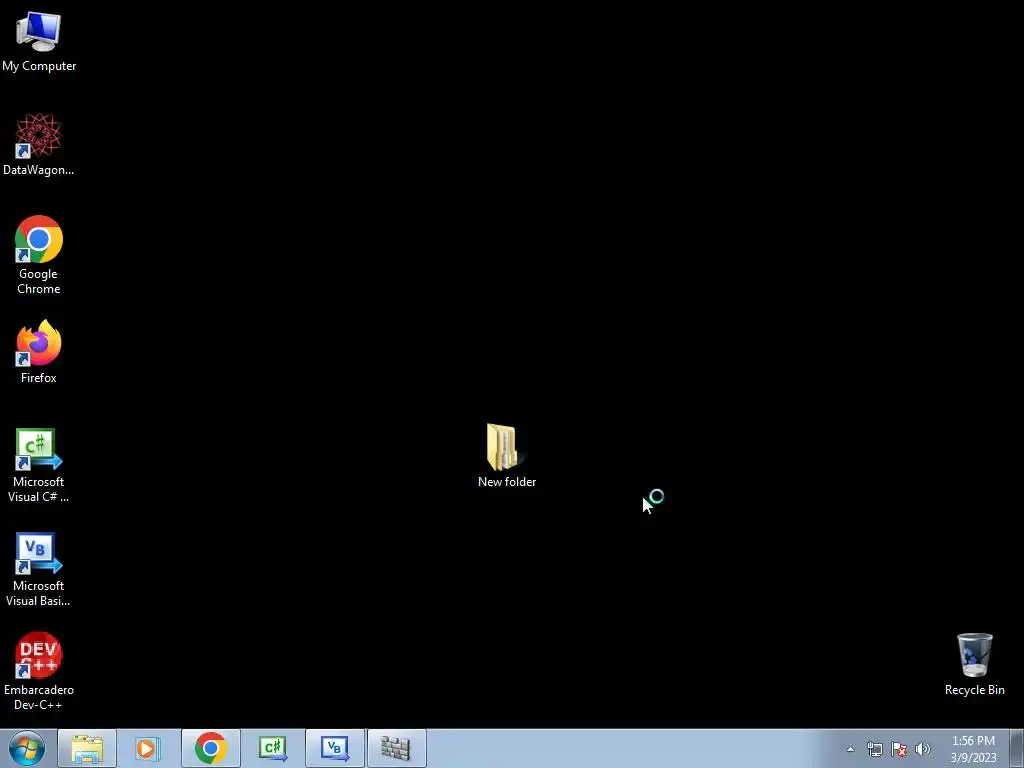Open the clock showing 1:56 PM
The image size is (1024, 768).
pyautogui.click(x=973, y=749)
